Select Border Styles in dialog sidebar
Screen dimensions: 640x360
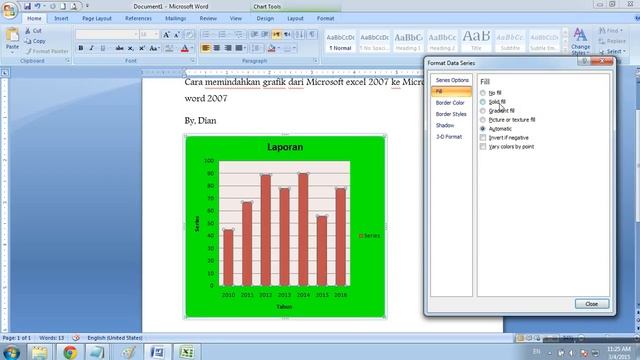[x=451, y=114]
